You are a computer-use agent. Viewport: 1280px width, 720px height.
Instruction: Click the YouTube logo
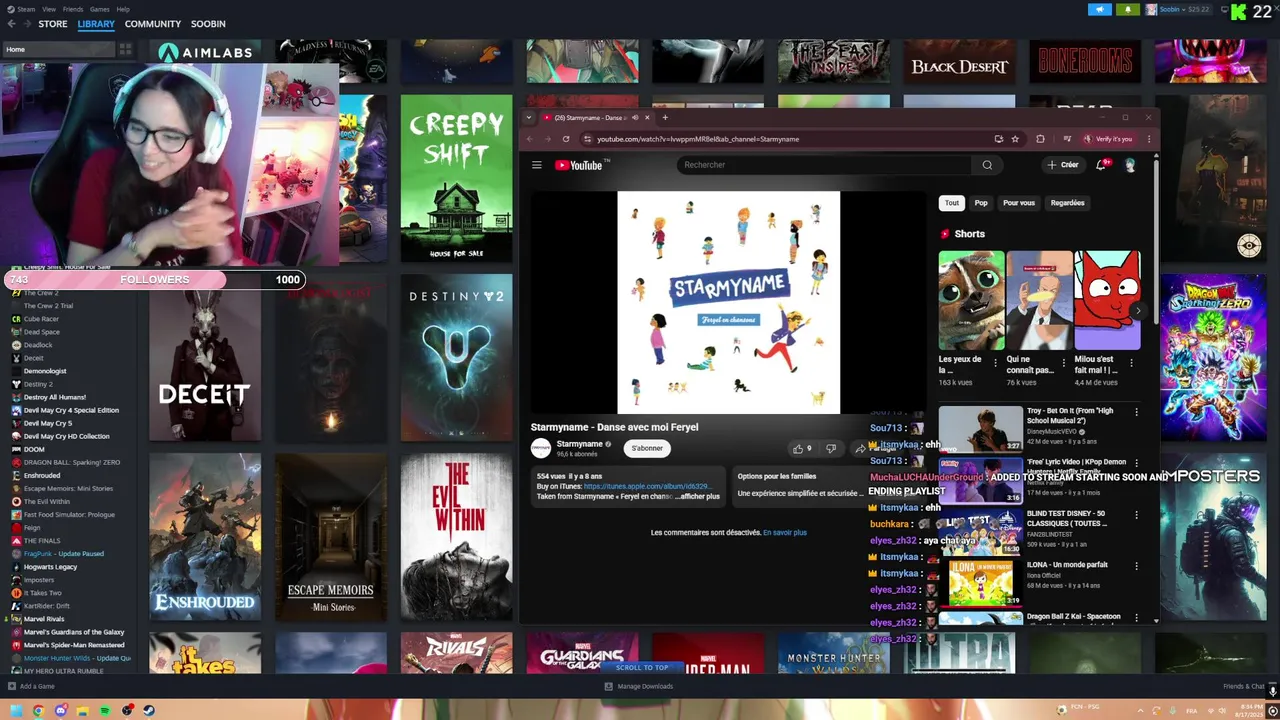pos(579,165)
